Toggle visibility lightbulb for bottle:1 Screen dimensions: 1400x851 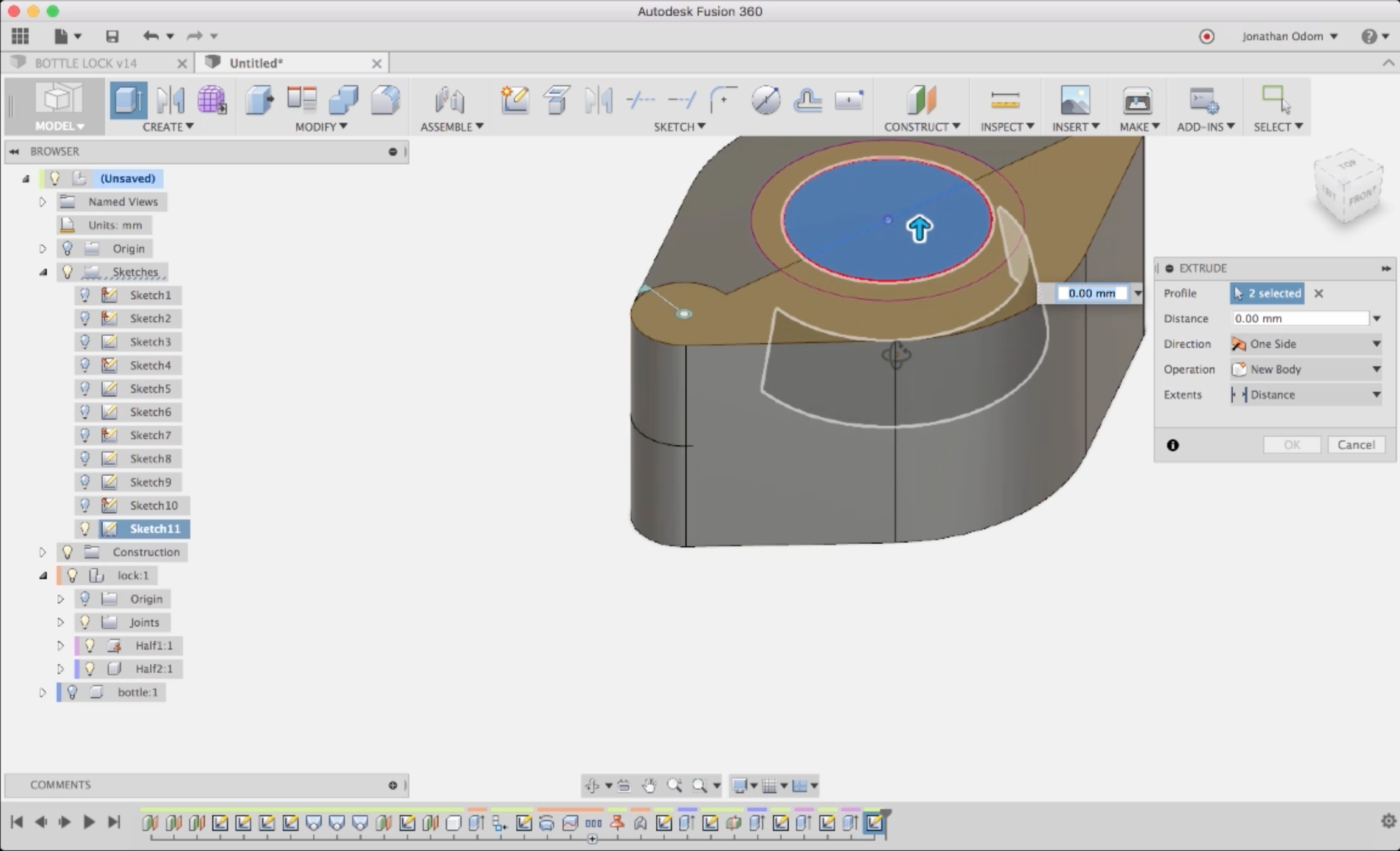coord(72,692)
